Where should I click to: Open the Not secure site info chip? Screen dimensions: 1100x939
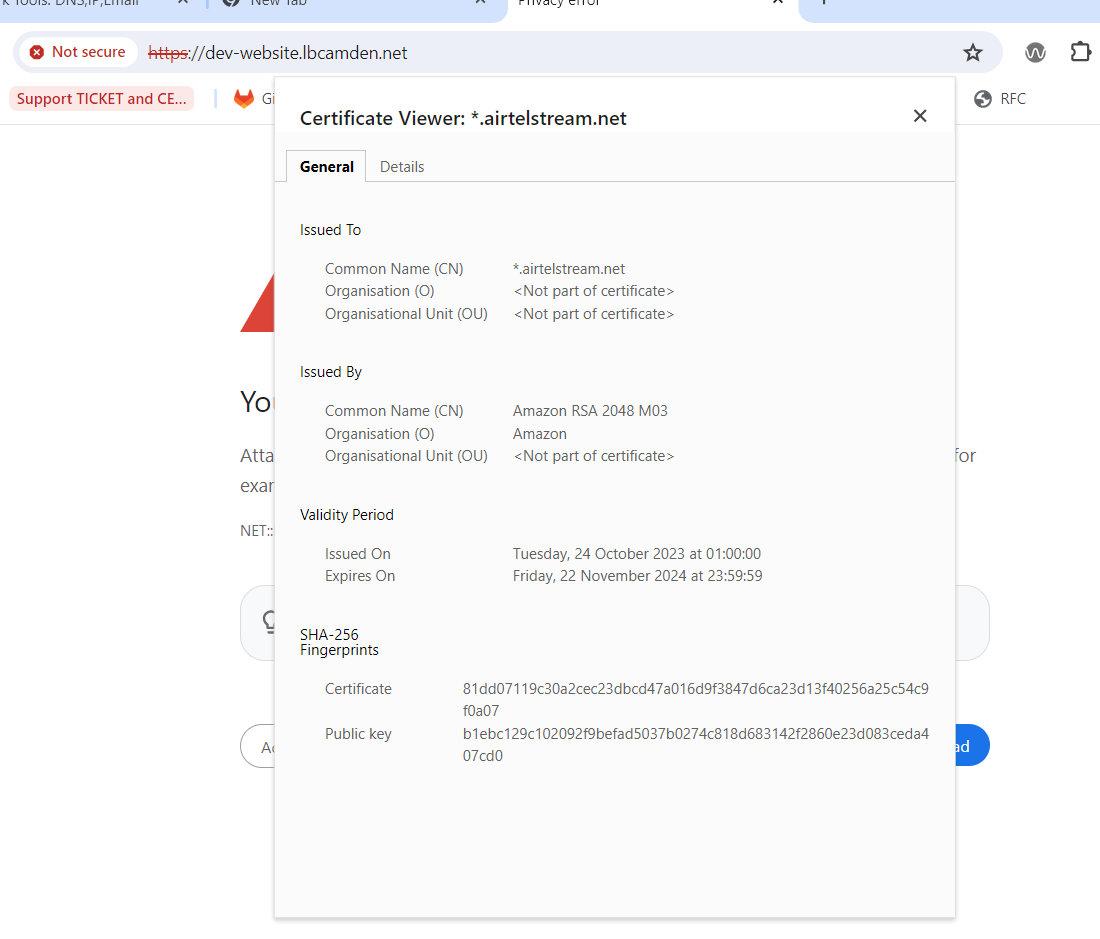point(78,52)
